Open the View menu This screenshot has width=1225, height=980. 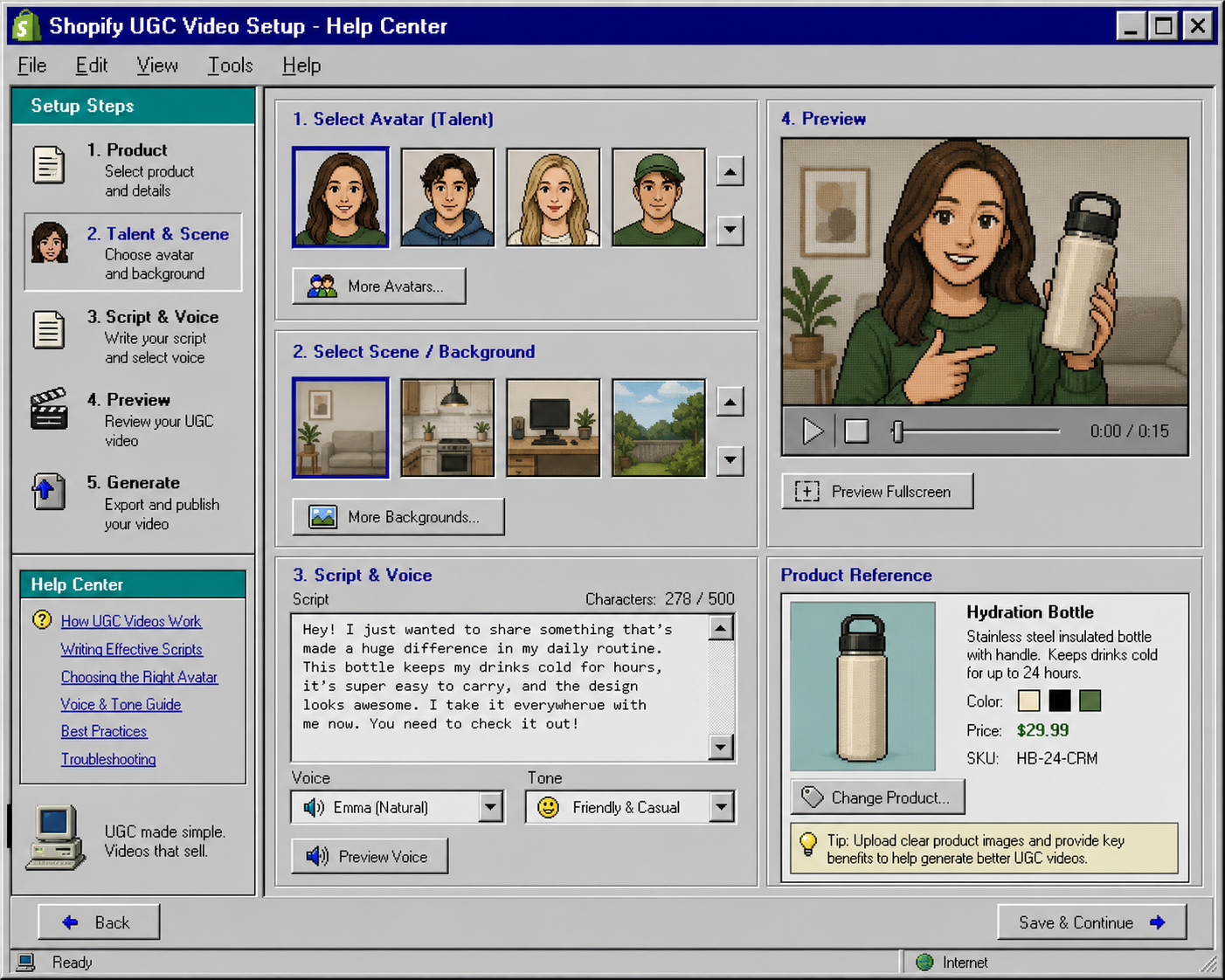coord(157,66)
